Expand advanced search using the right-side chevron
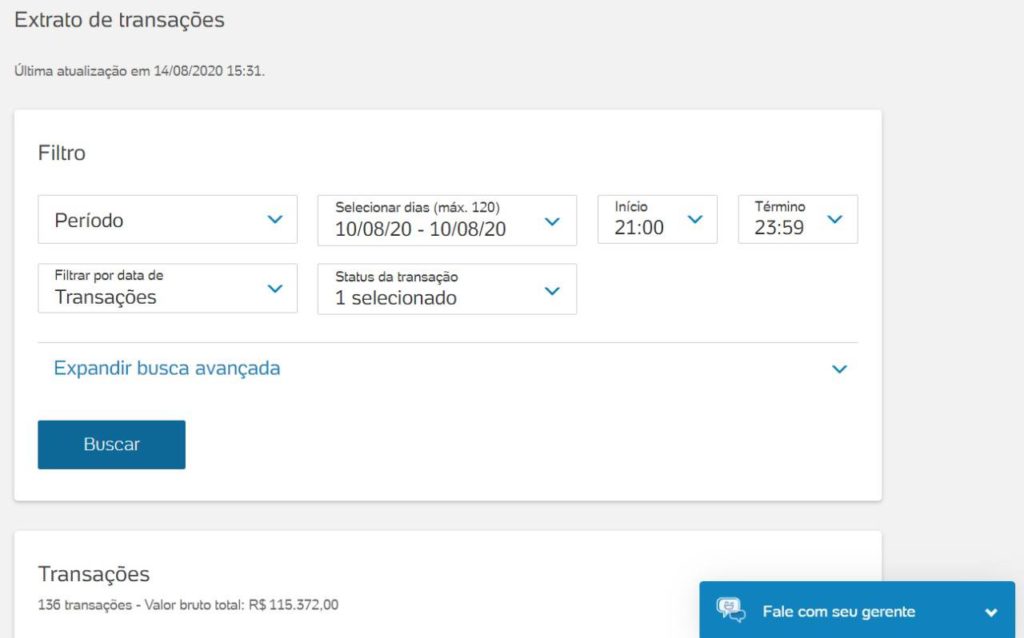1024x638 pixels. [x=839, y=369]
